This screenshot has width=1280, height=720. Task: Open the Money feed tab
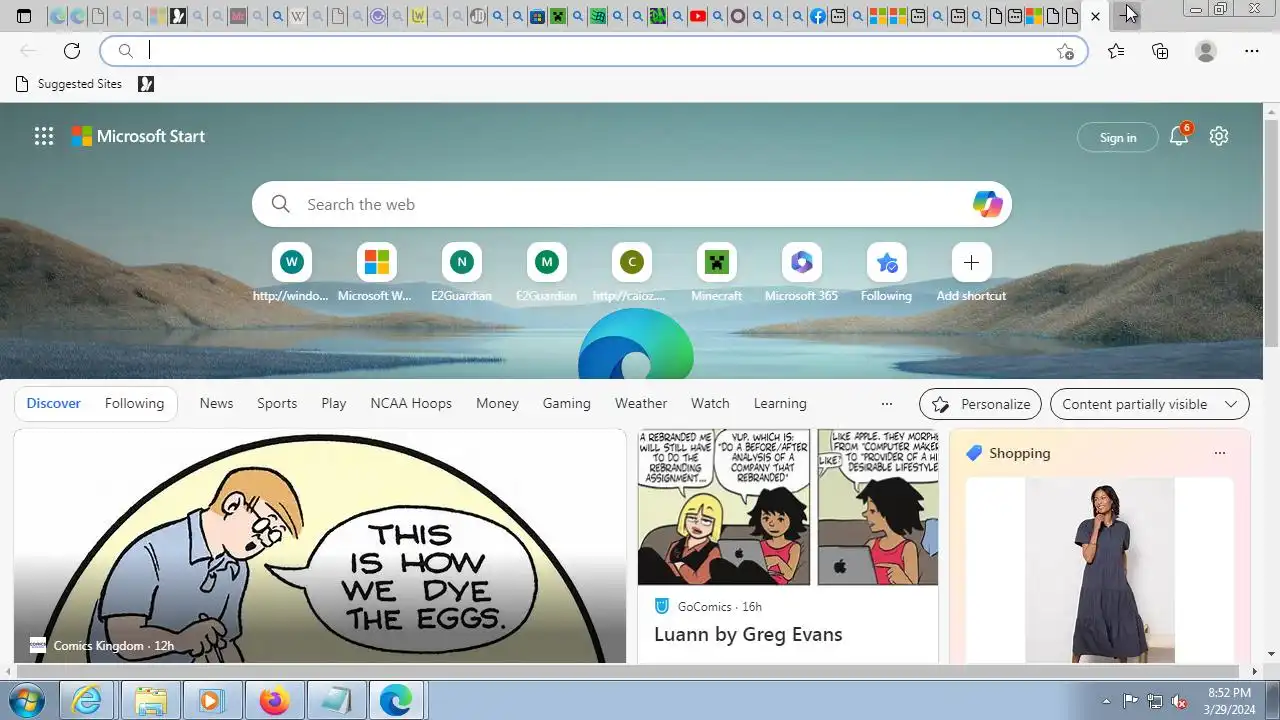(497, 403)
